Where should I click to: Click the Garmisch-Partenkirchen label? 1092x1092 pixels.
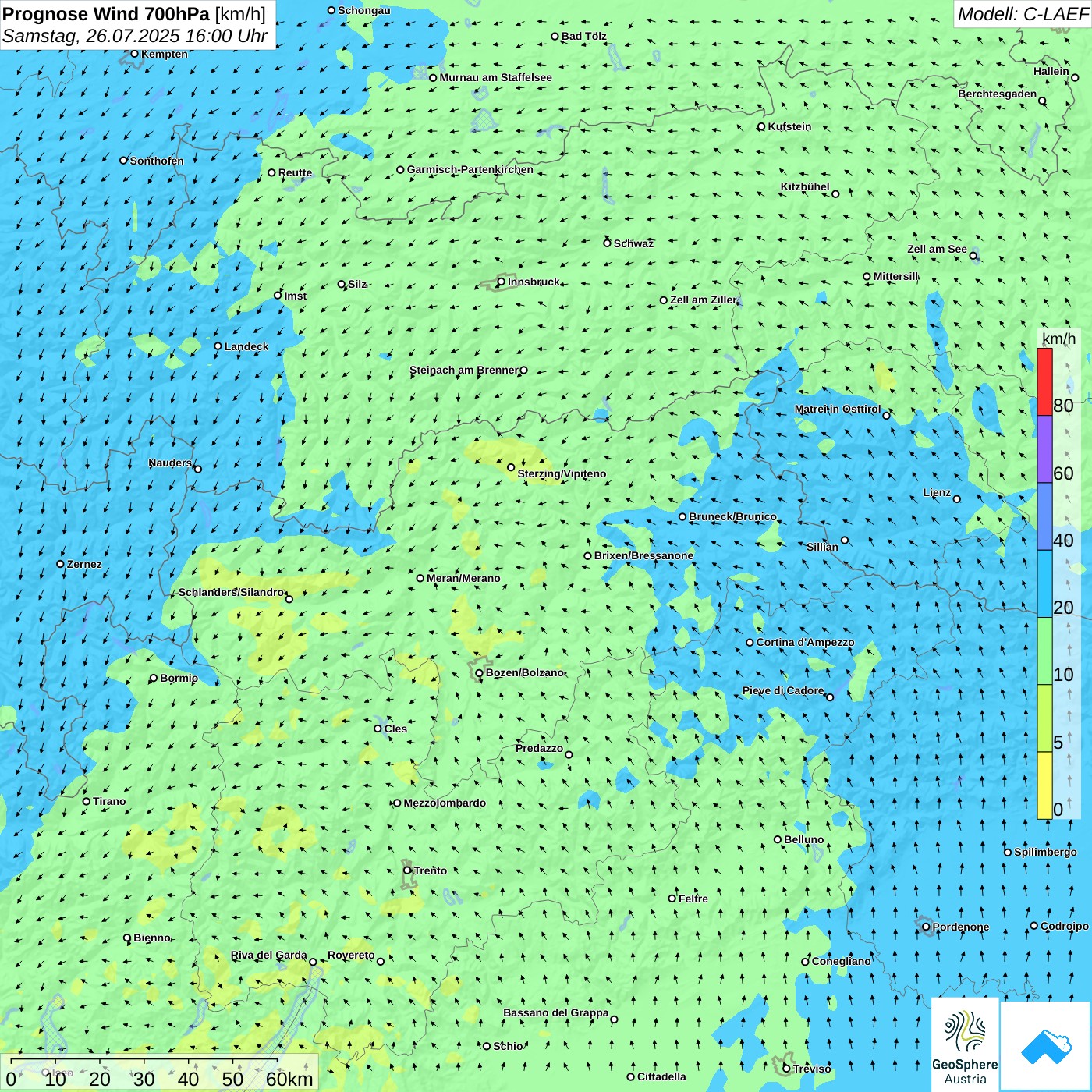(x=470, y=169)
